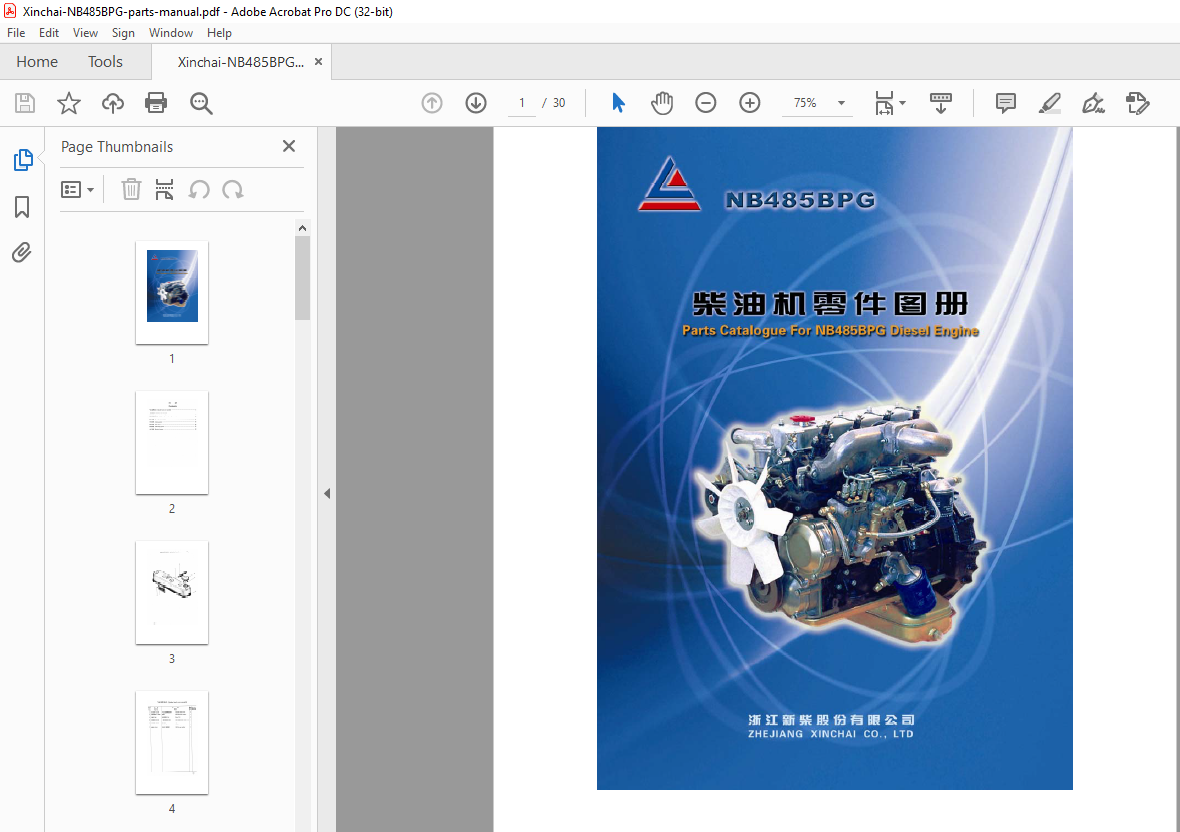The height and width of the screenshot is (832, 1180).
Task: Click the current page number field
Action: point(522,103)
